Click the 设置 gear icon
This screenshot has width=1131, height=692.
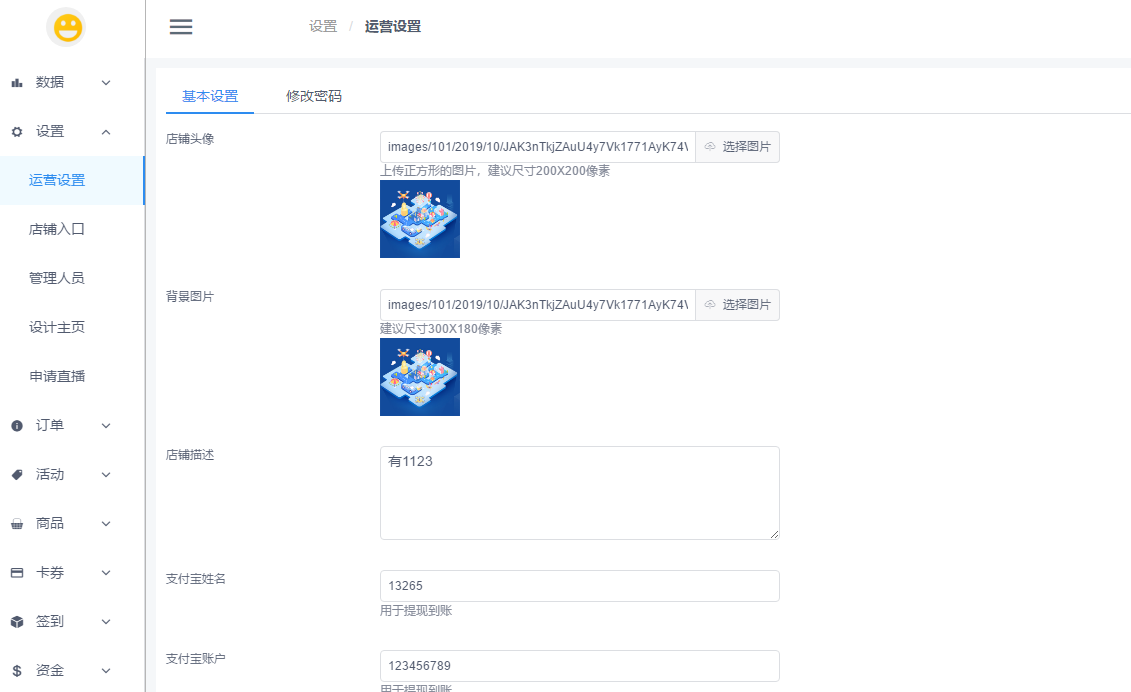click(17, 131)
